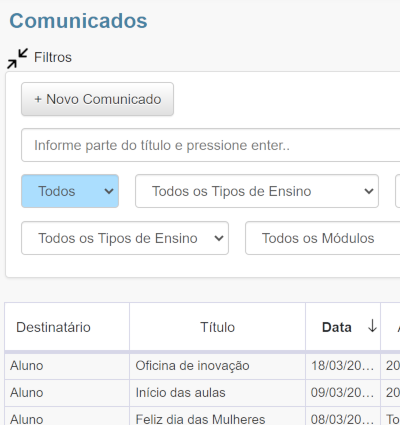Screen dimensions: 400x425
Task: Collapse the Filtros panel with arrows icon
Action: coord(17,58)
